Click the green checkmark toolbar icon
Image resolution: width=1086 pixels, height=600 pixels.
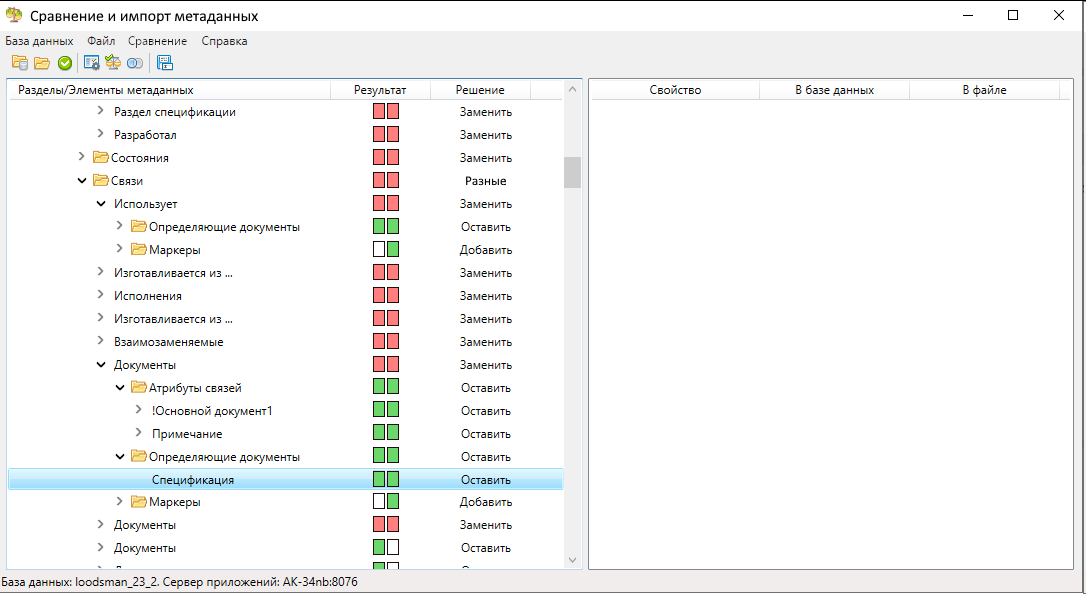(x=65, y=63)
